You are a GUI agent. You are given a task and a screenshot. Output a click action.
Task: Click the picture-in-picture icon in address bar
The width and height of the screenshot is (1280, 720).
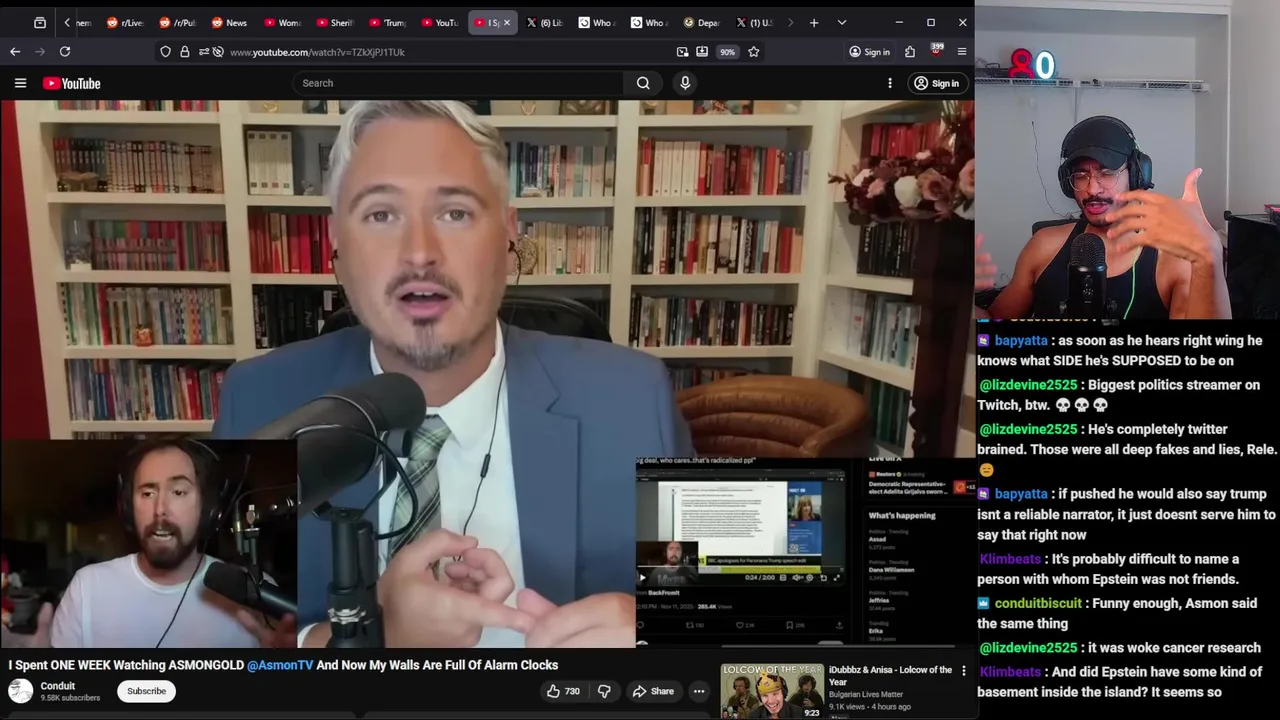coord(682,52)
